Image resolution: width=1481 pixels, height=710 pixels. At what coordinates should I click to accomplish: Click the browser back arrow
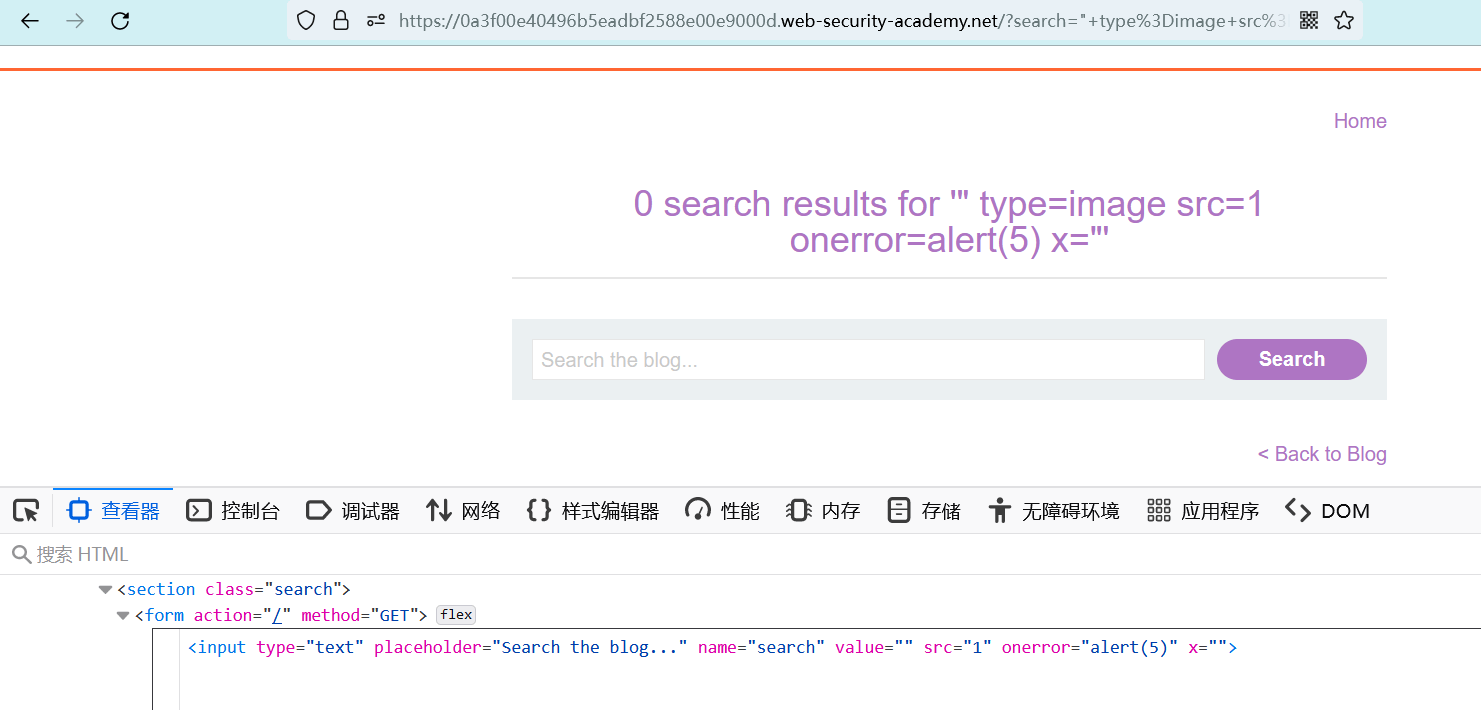click(30, 20)
